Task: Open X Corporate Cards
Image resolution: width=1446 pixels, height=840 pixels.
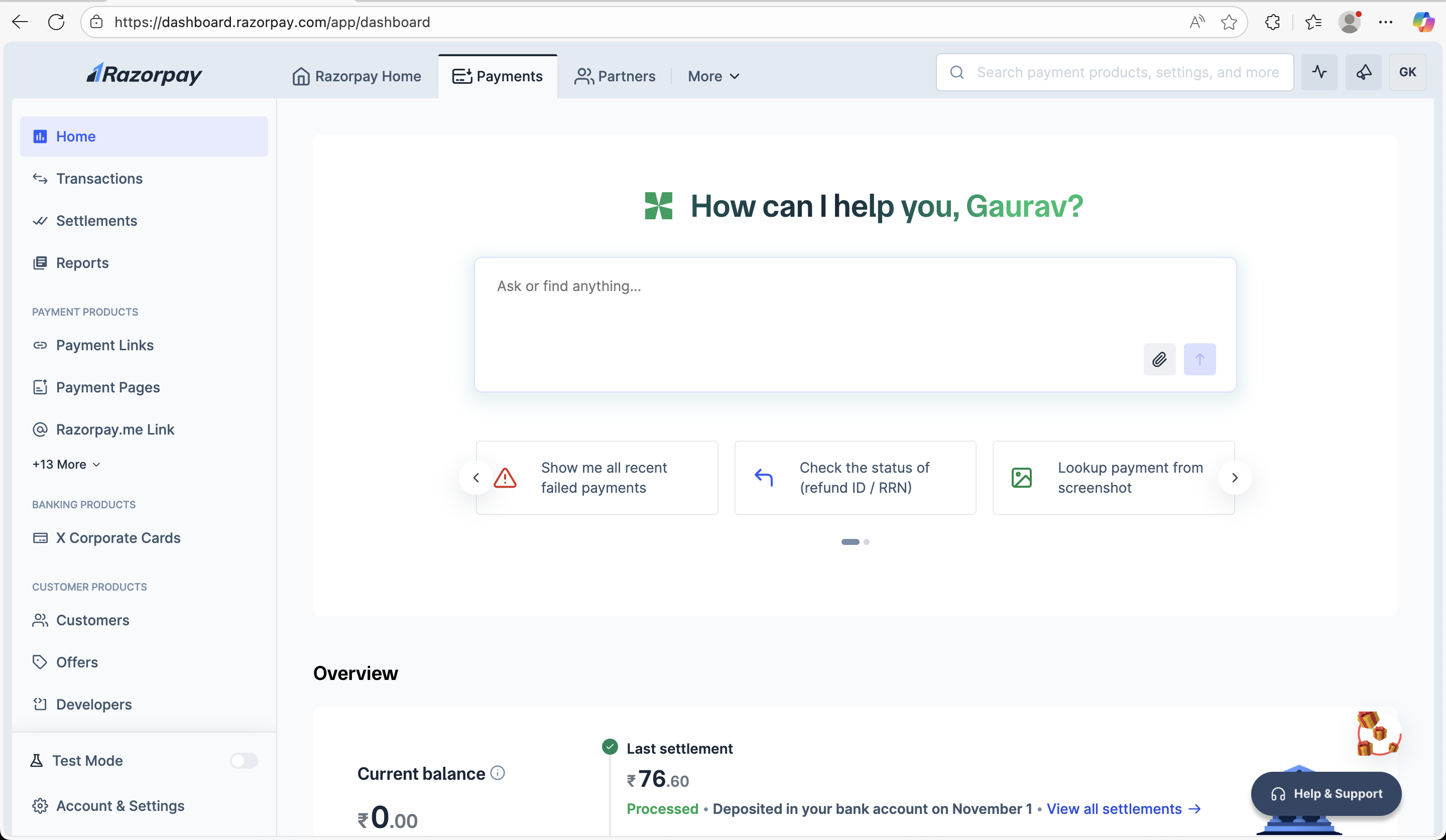Action: click(118, 538)
